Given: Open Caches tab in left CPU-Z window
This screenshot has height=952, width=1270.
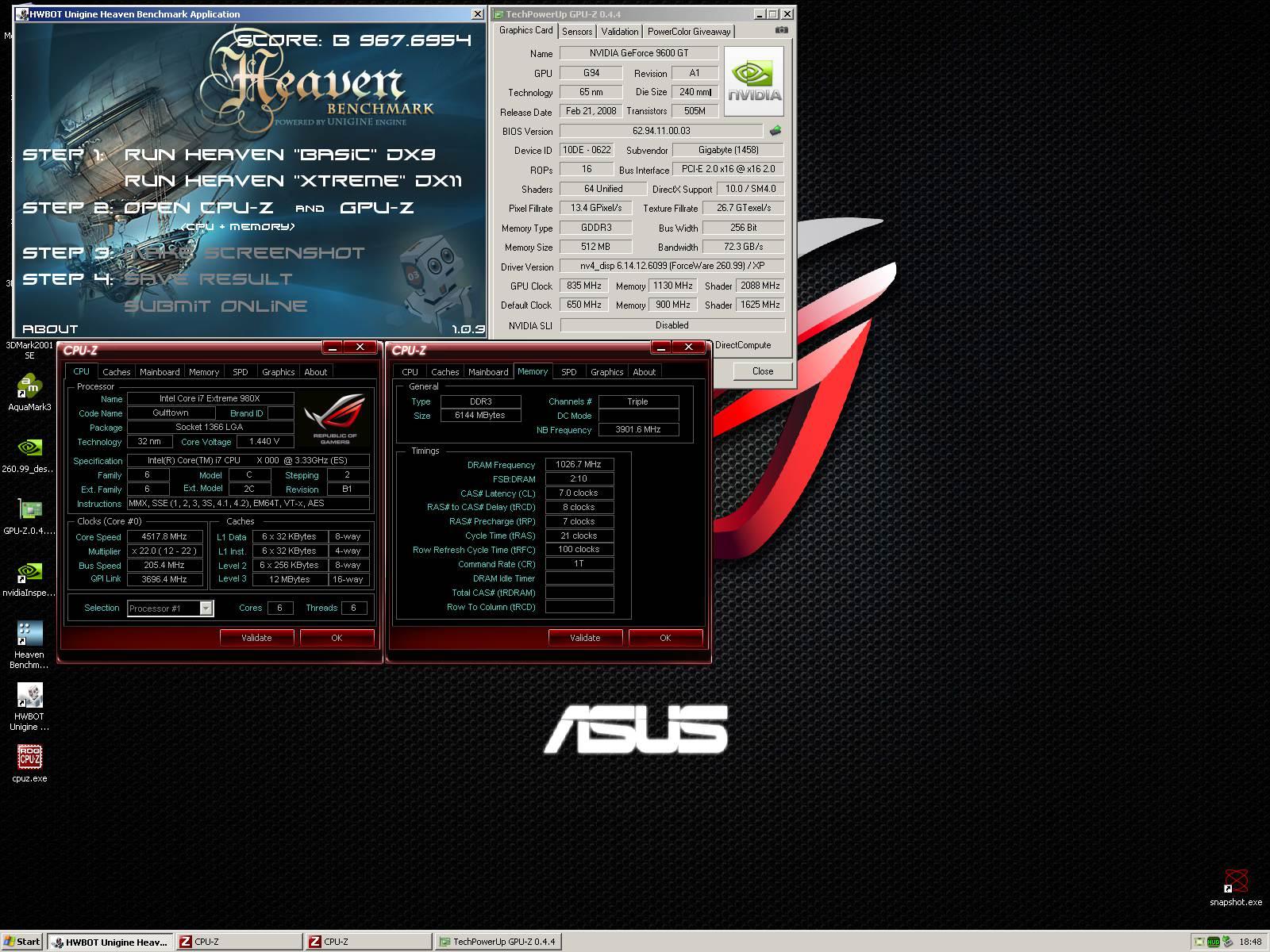Looking at the screenshot, I should click(x=116, y=372).
